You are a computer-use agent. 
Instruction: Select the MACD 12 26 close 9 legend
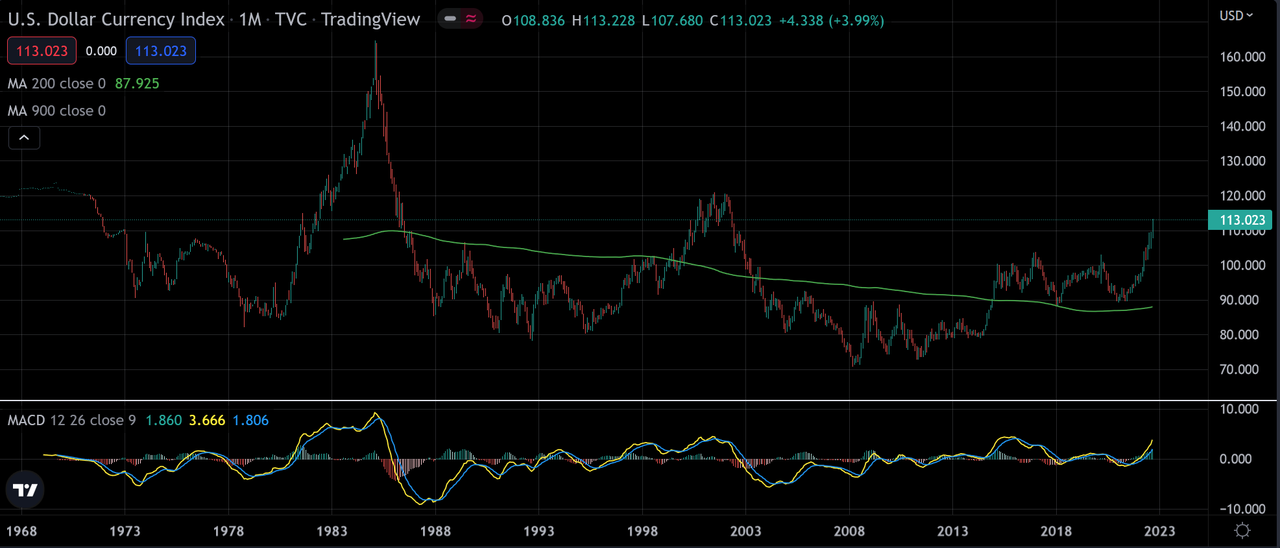72,421
